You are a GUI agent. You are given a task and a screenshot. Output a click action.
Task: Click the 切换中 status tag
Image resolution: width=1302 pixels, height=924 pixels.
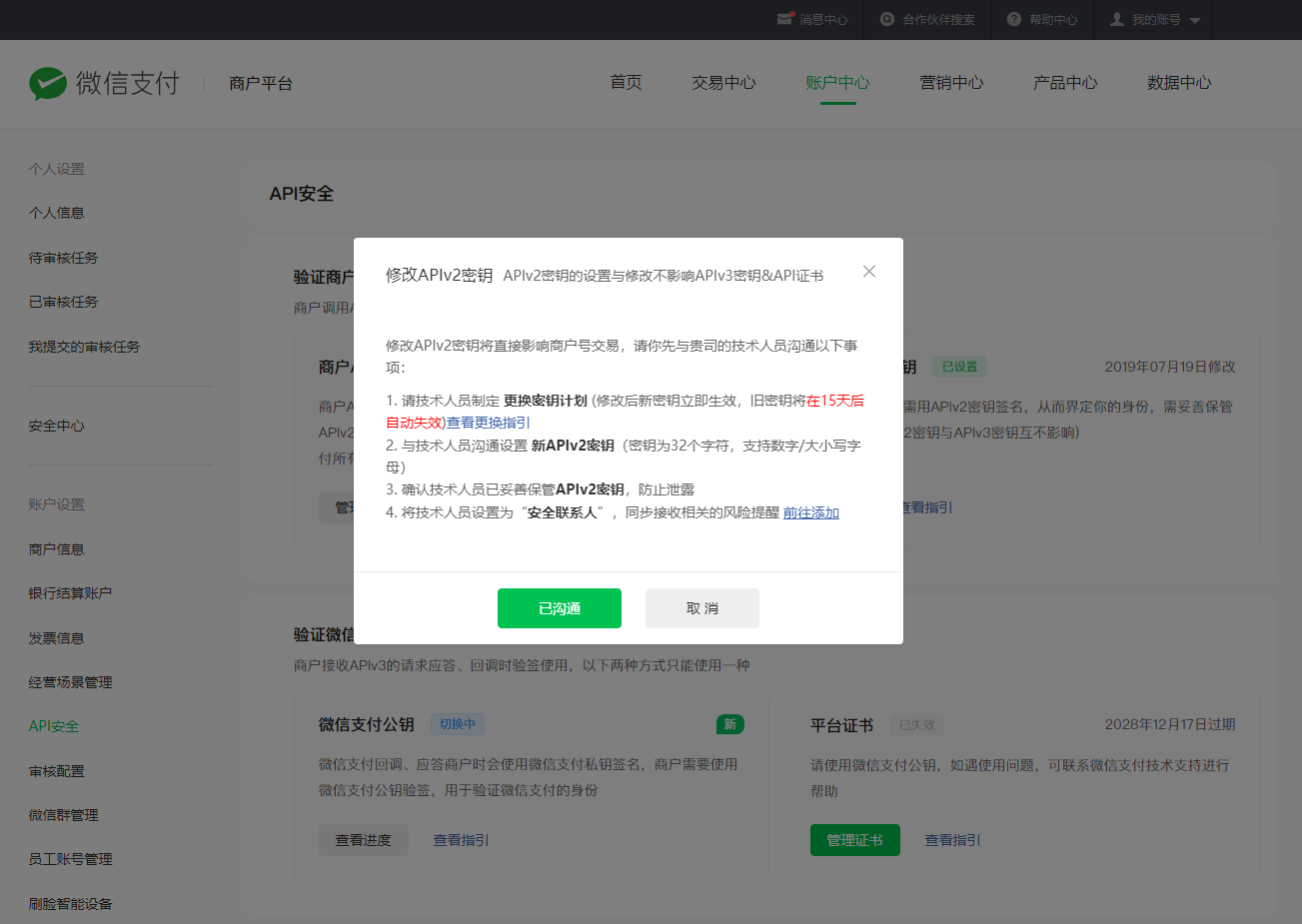[x=458, y=724]
